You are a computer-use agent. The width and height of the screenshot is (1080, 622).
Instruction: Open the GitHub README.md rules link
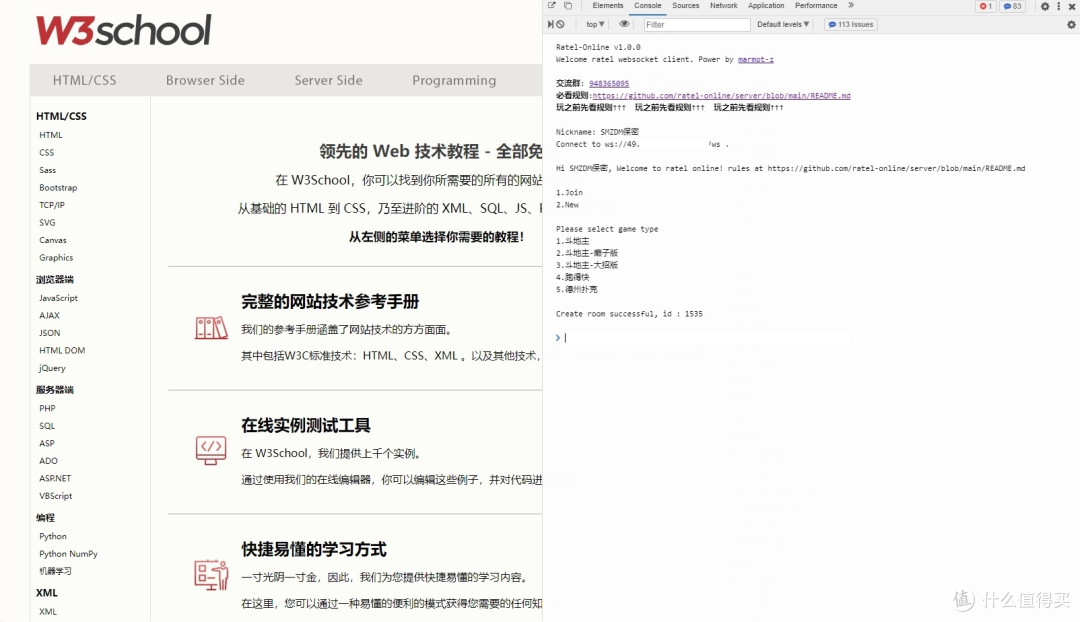pyautogui.click(x=721, y=96)
